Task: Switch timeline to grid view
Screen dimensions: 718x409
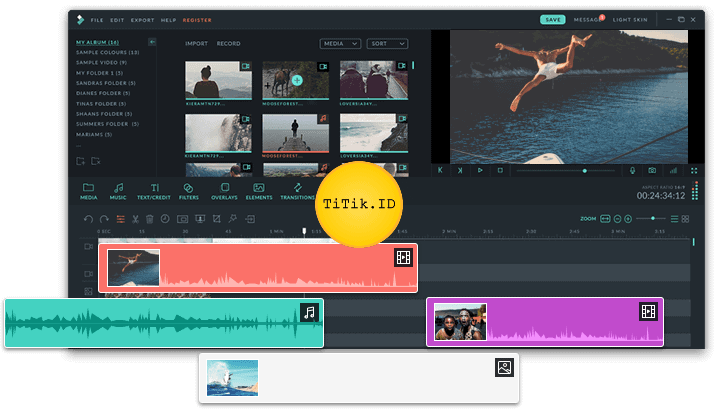Action: (685, 219)
